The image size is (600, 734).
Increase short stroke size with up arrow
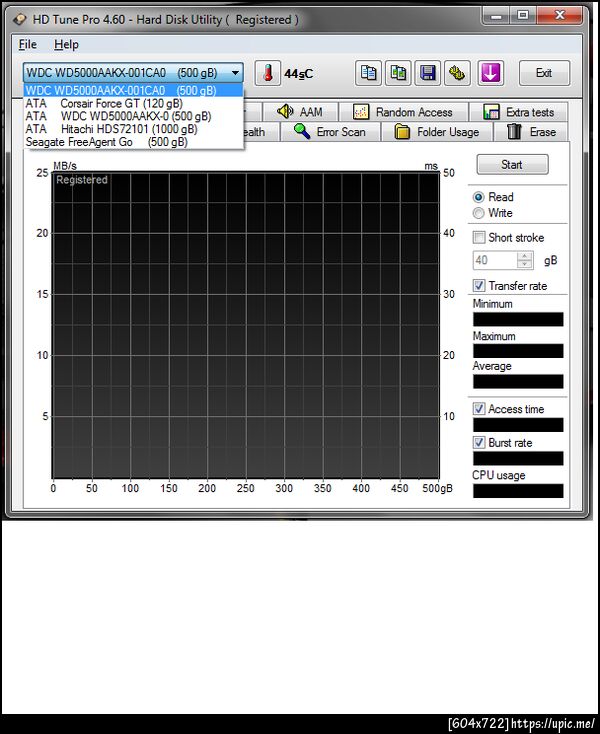click(x=525, y=256)
